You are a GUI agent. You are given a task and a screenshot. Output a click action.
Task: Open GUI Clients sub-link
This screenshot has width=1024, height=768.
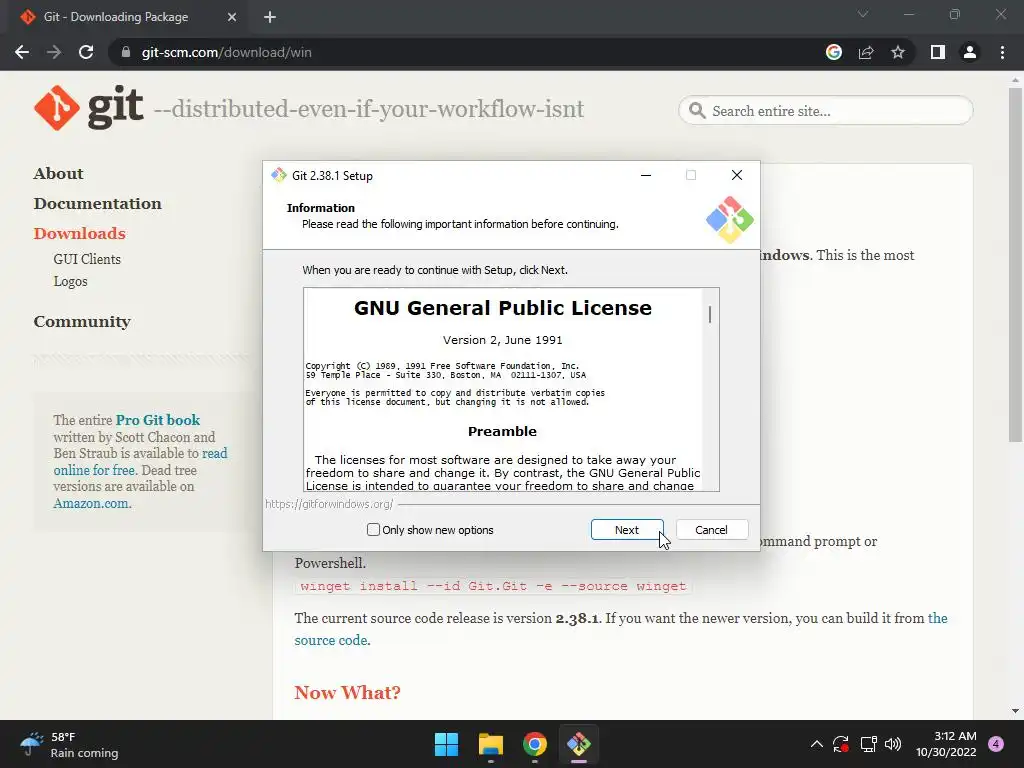click(x=87, y=259)
